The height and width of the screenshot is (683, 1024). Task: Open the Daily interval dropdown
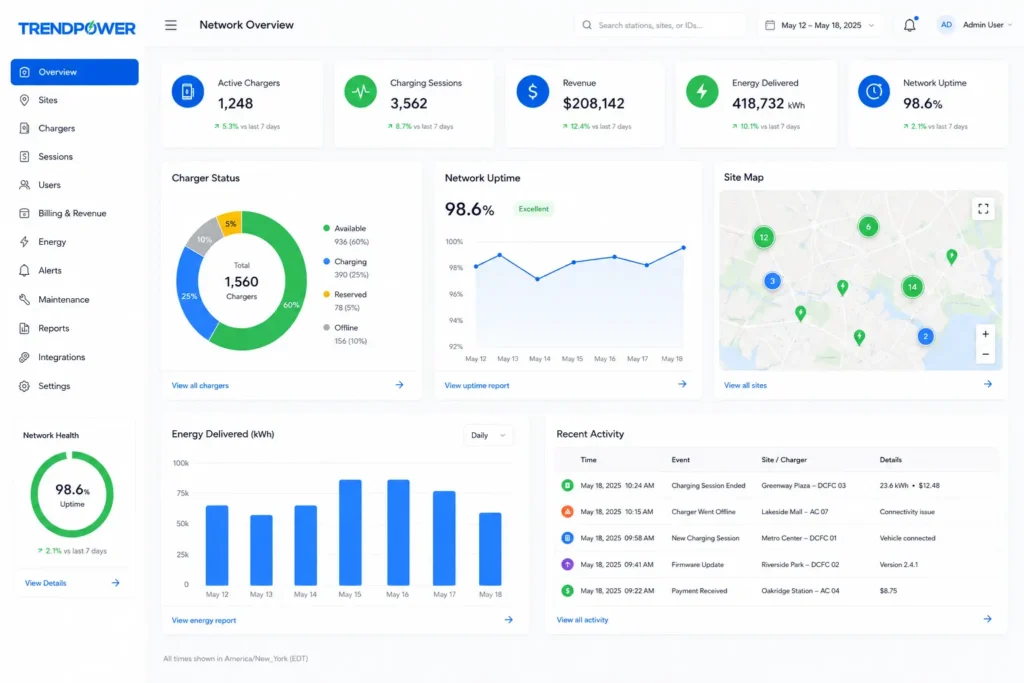tap(488, 436)
